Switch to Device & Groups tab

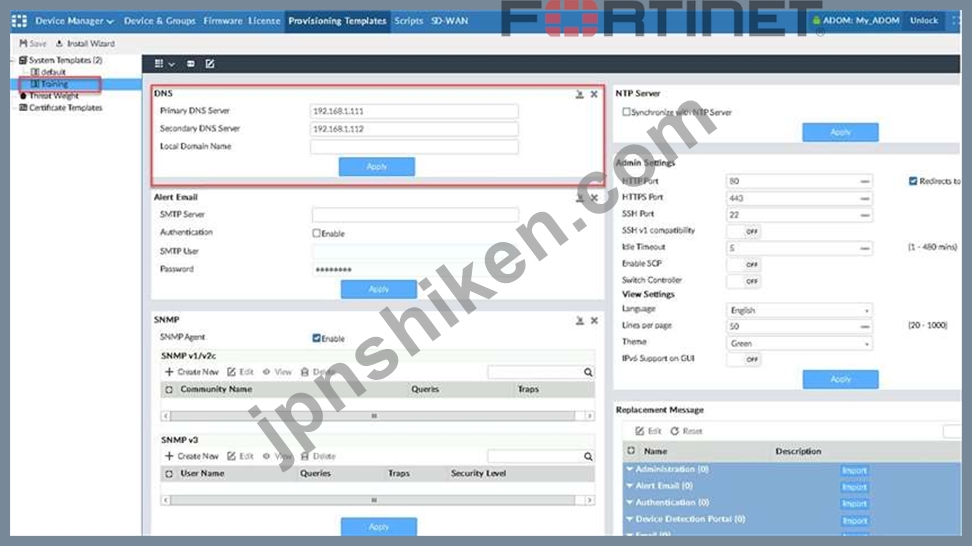(159, 20)
